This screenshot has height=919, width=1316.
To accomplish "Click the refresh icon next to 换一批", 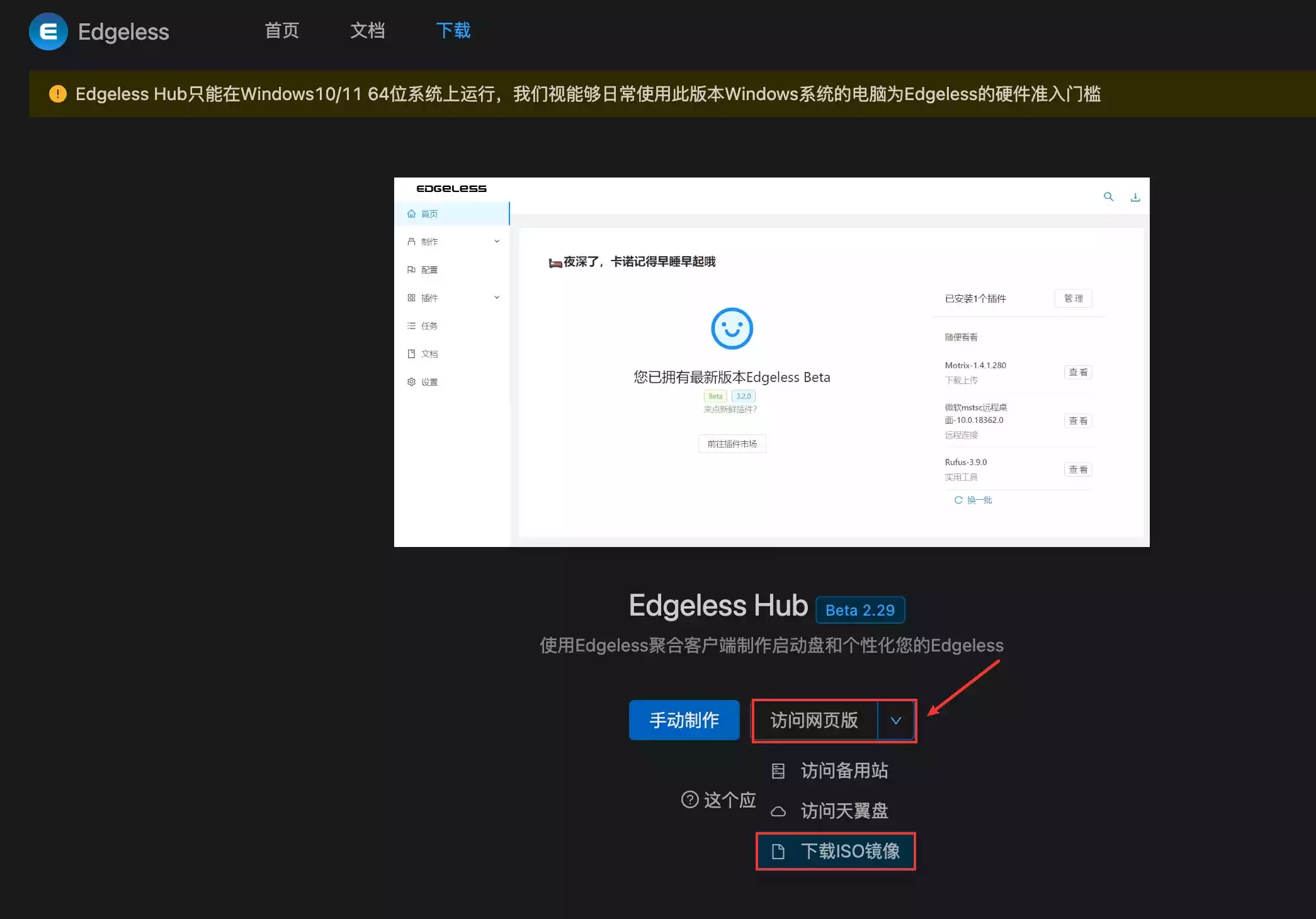I will 958,500.
